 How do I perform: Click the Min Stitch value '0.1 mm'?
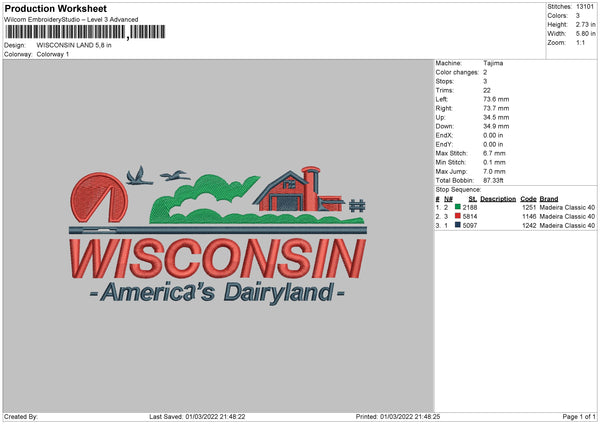(x=494, y=162)
